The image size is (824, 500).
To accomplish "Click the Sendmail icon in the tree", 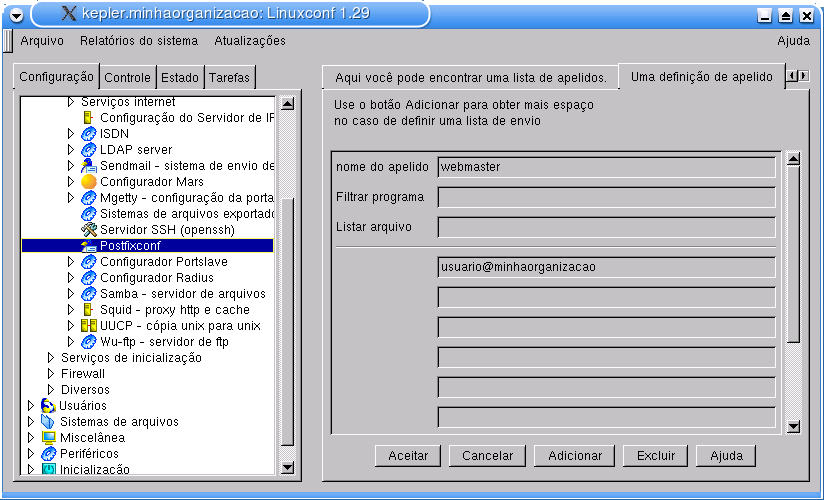I will pyautogui.click(x=89, y=166).
